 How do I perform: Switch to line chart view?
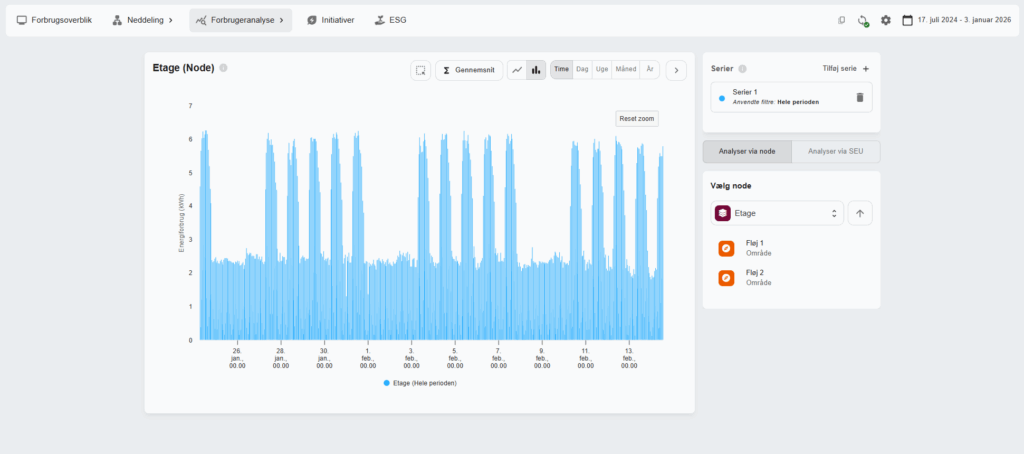point(517,71)
